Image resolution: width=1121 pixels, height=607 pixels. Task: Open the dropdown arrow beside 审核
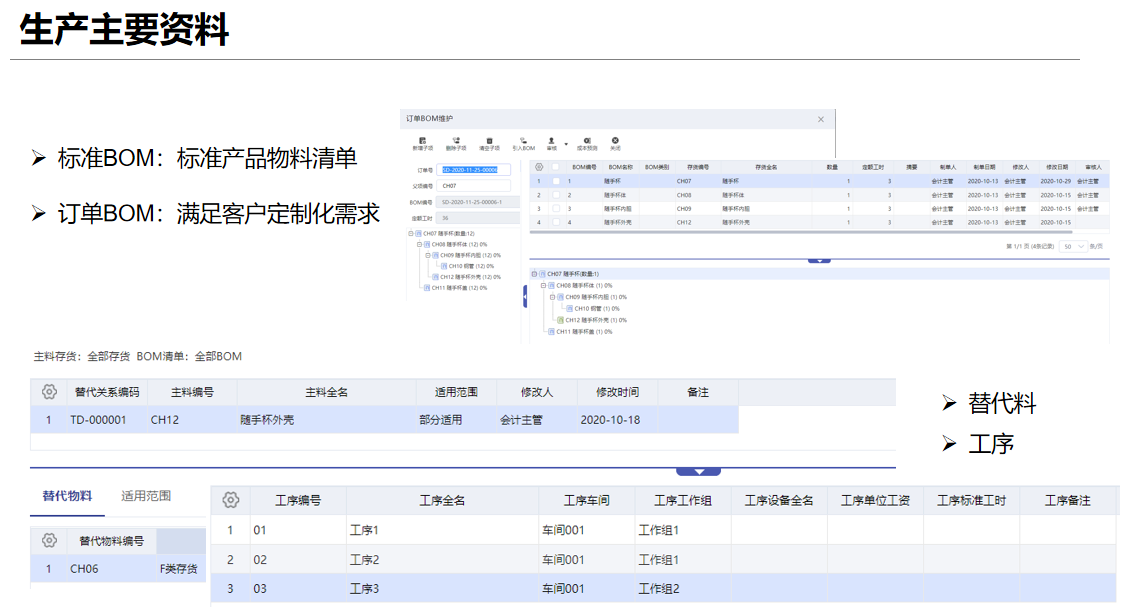(566, 144)
